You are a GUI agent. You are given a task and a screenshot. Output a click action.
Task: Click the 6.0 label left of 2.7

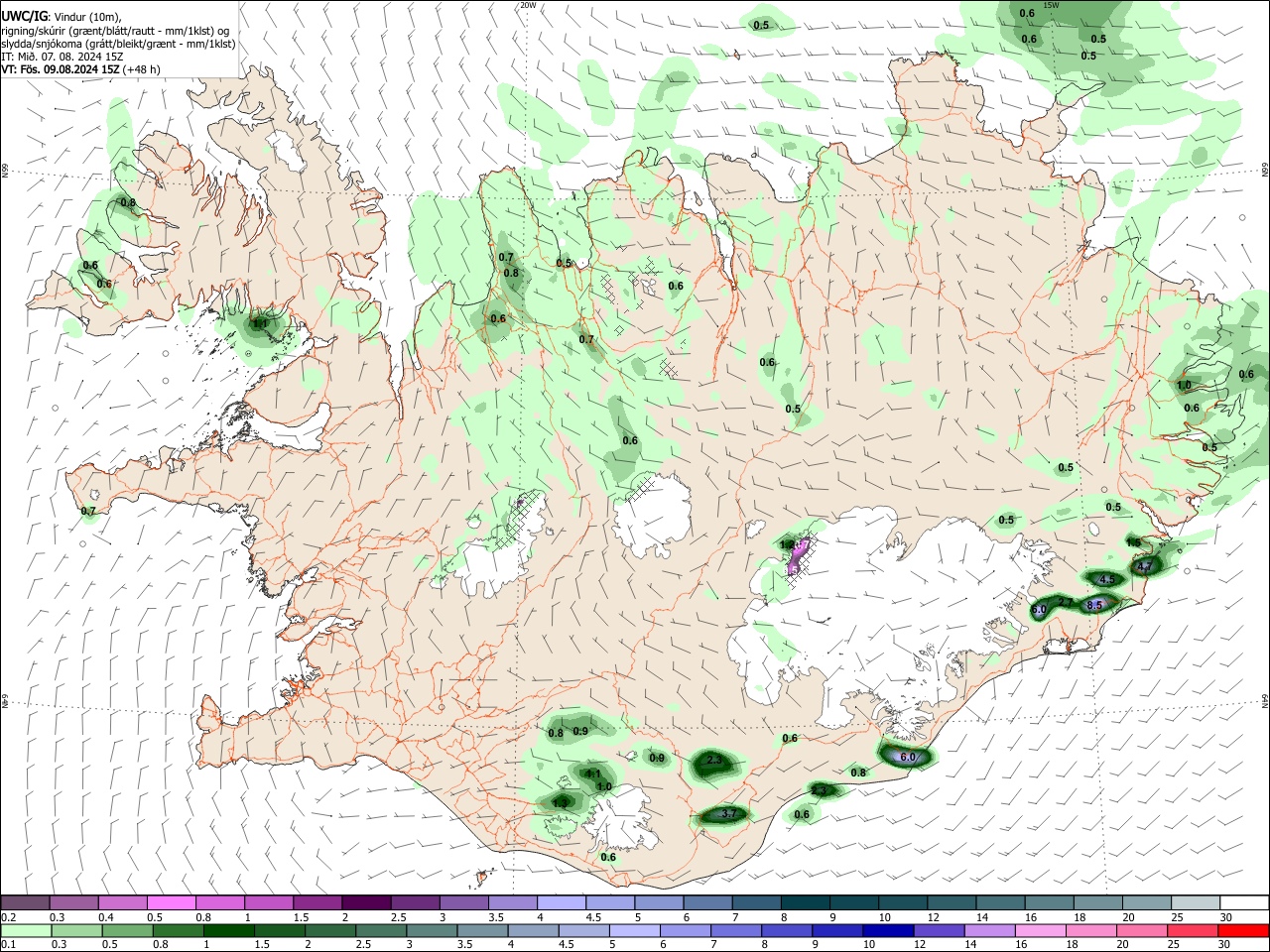[1039, 610]
